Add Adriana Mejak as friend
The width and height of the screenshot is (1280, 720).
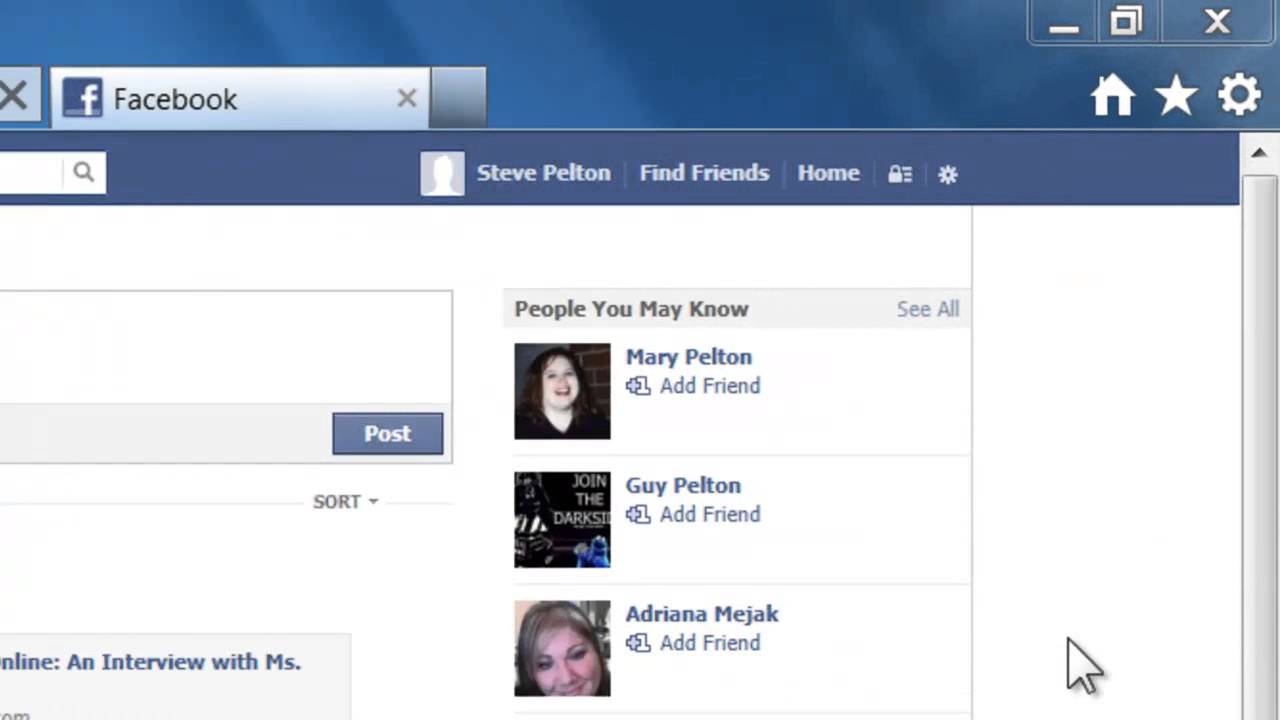(x=693, y=643)
